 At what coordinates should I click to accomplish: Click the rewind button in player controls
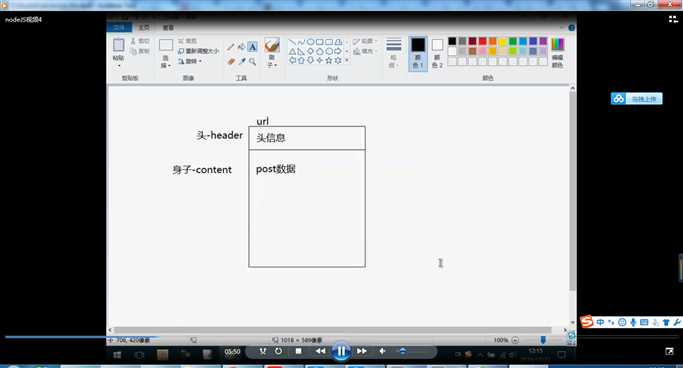pos(321,351)
